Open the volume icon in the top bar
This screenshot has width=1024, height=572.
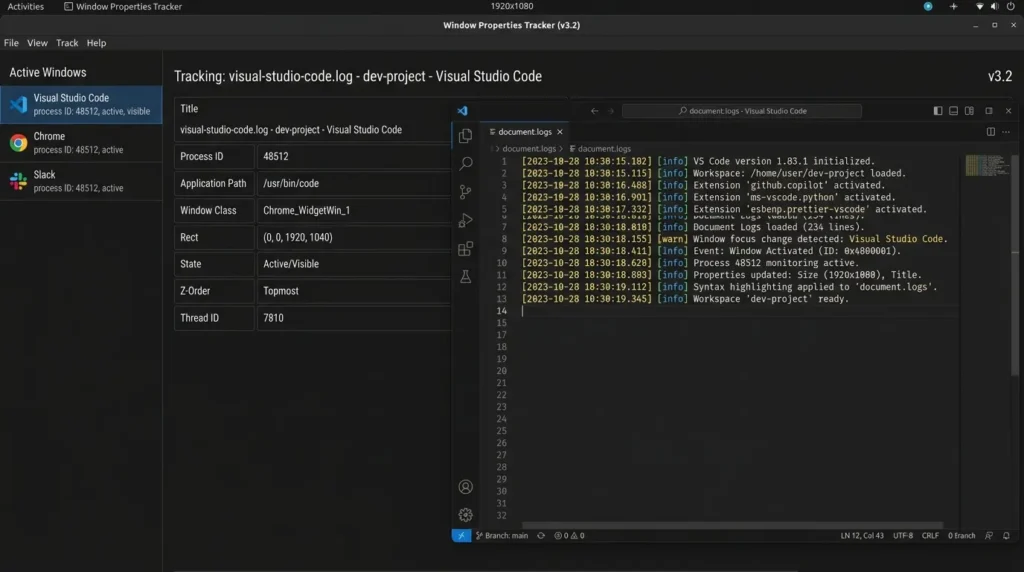pos(994,7)
